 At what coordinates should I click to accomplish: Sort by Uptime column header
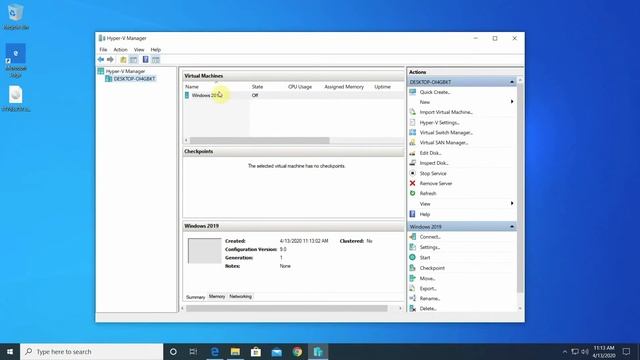tap(382, 87)
